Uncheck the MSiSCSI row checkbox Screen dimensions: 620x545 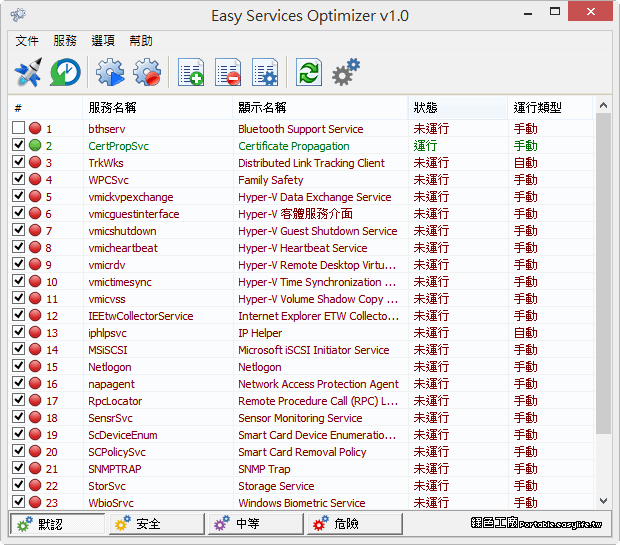pos(18,349)
